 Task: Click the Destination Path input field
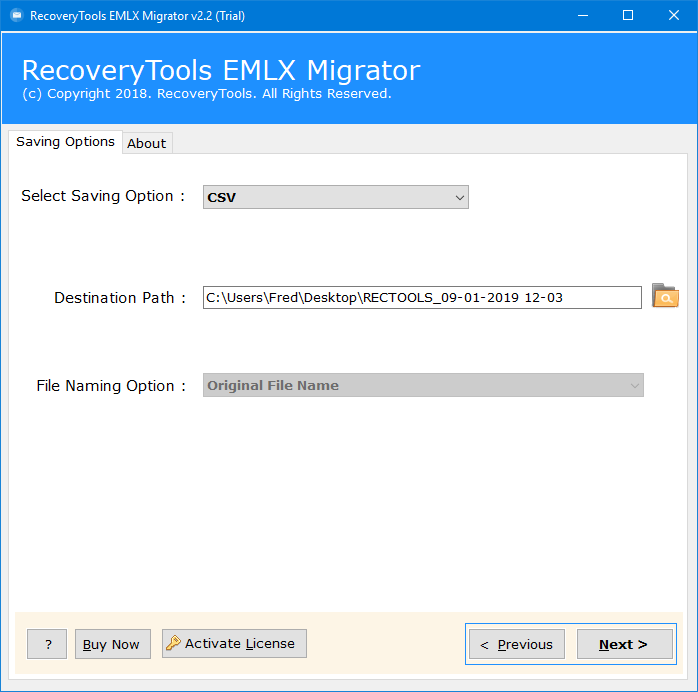422,298
